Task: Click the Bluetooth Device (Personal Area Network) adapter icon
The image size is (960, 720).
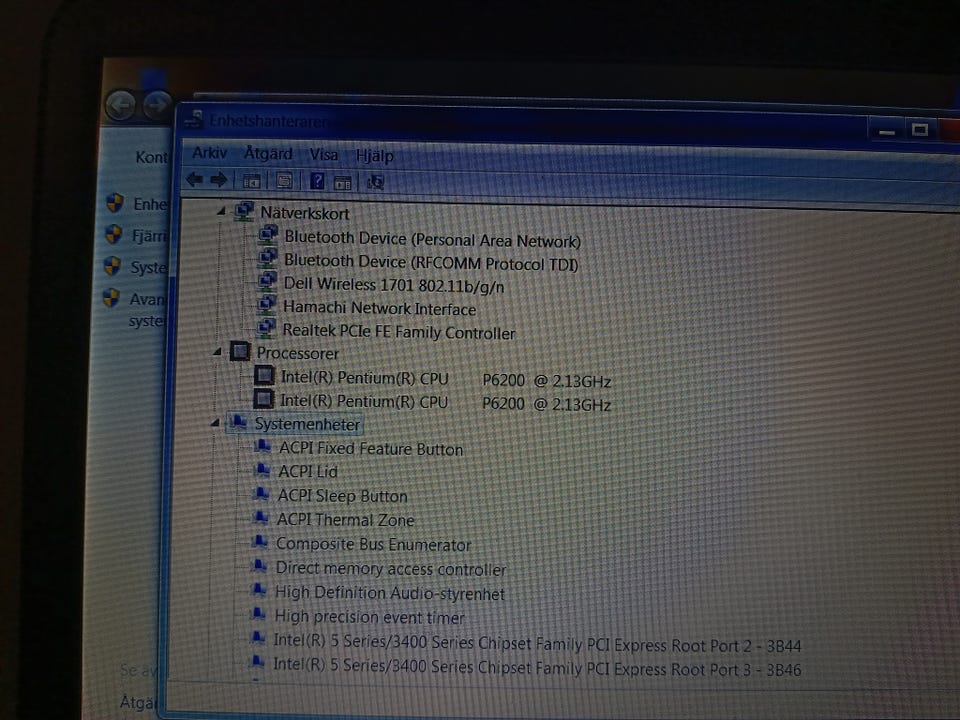Action: tap(268, 235)
